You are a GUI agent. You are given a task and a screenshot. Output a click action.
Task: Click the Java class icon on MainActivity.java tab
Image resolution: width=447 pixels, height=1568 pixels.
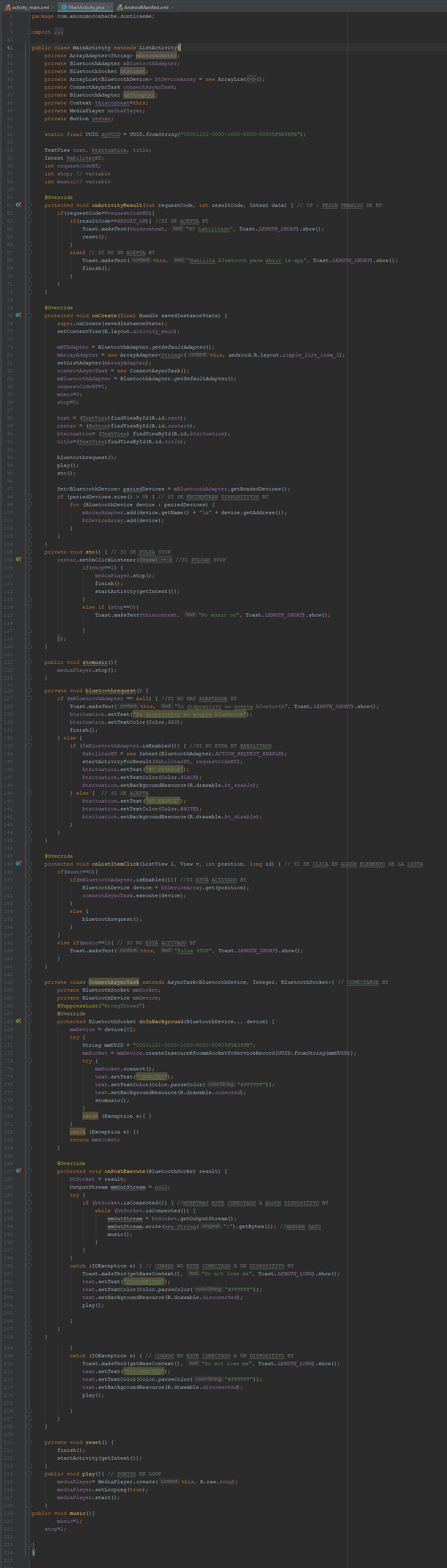tap(64, 7)
